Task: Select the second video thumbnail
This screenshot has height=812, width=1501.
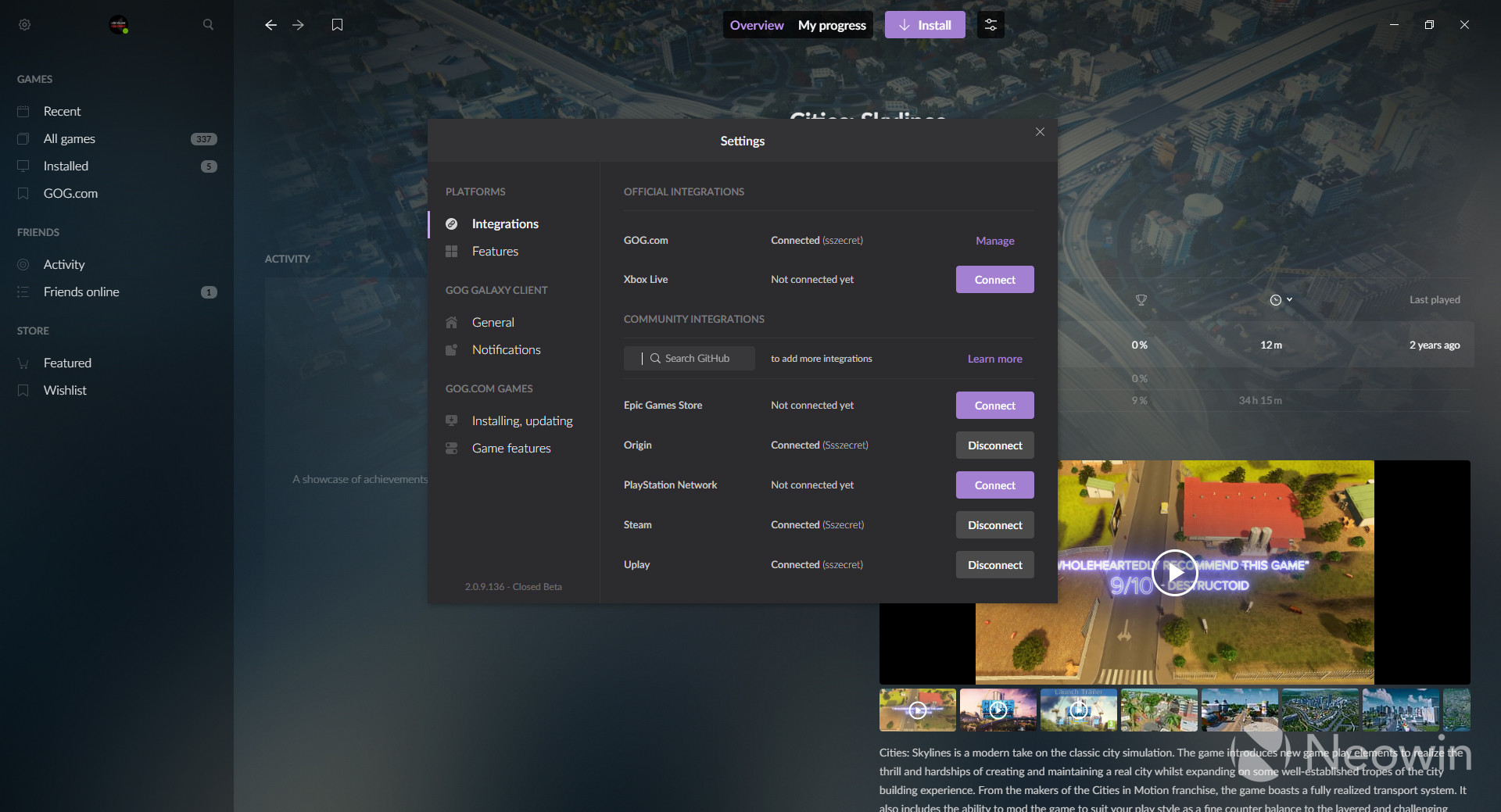Action: point(998,710)
